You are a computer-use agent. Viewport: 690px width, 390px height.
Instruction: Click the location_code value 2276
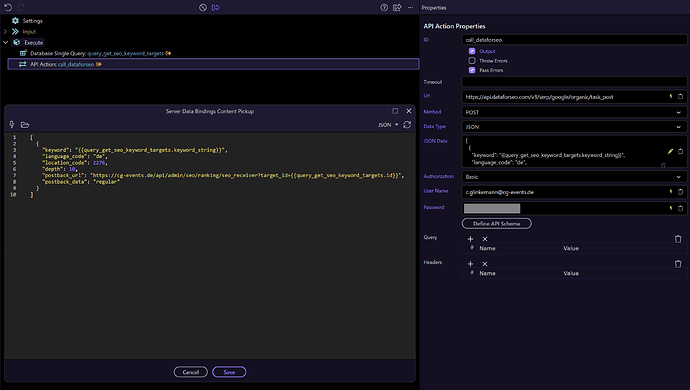tap(99, 163)
